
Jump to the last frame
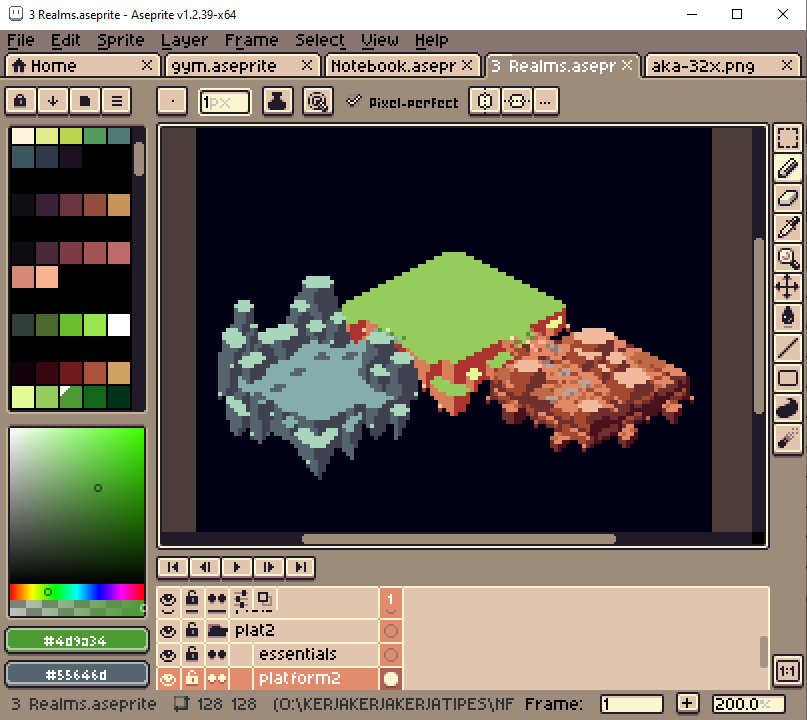pos(300,567)
